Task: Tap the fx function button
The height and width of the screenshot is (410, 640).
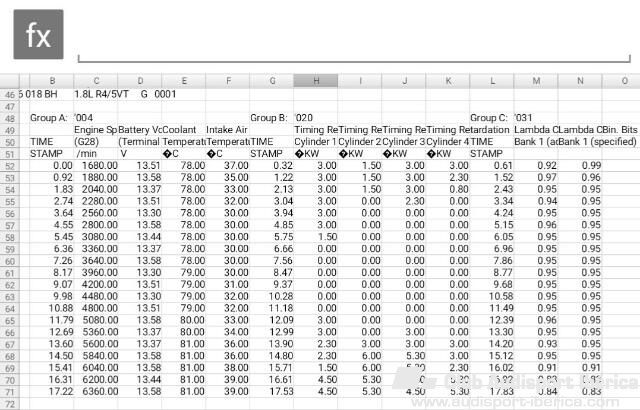Action: tap(38, 35)
